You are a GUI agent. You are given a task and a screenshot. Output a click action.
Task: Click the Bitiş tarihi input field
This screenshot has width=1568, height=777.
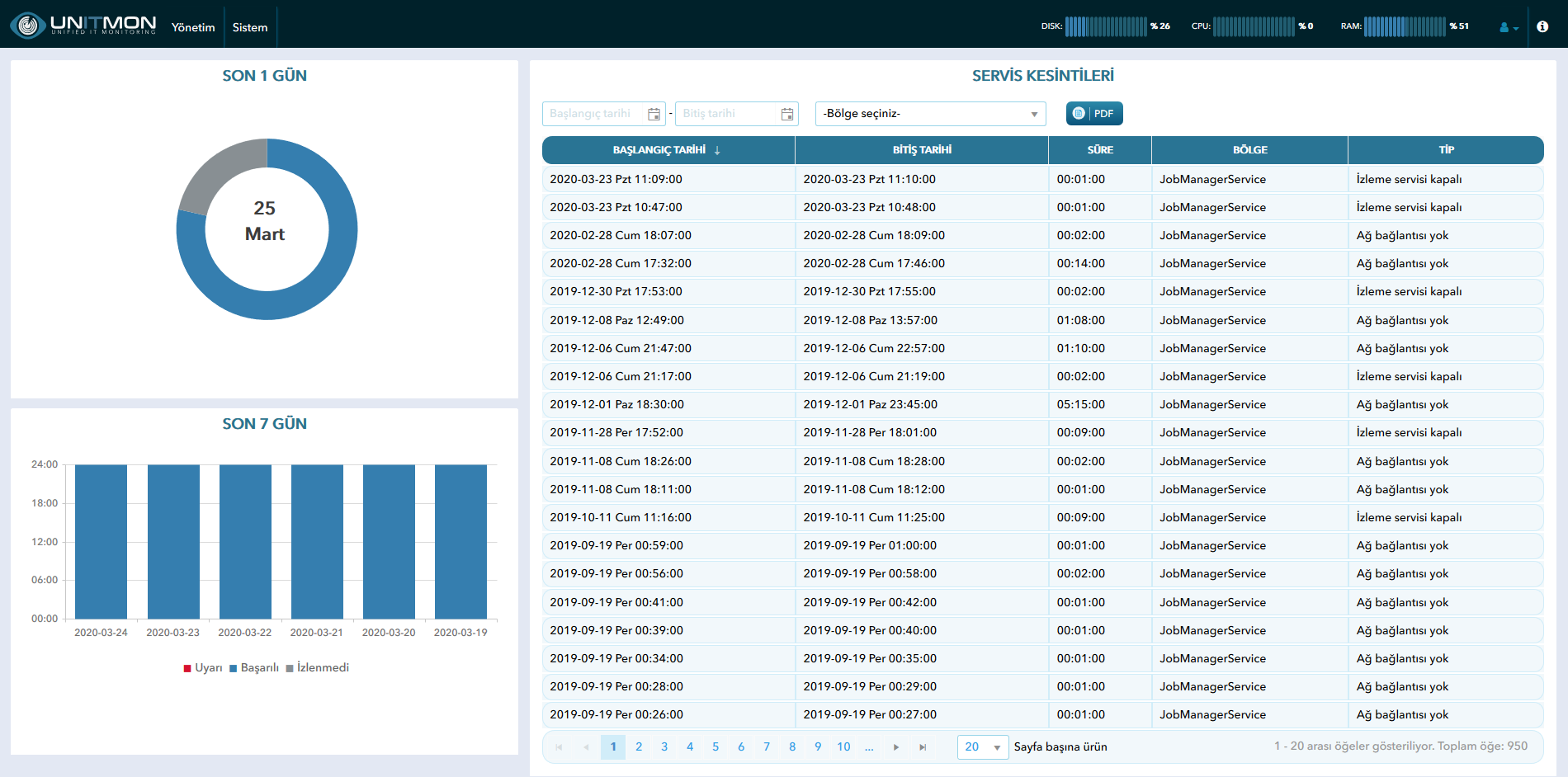click(727, 114)
